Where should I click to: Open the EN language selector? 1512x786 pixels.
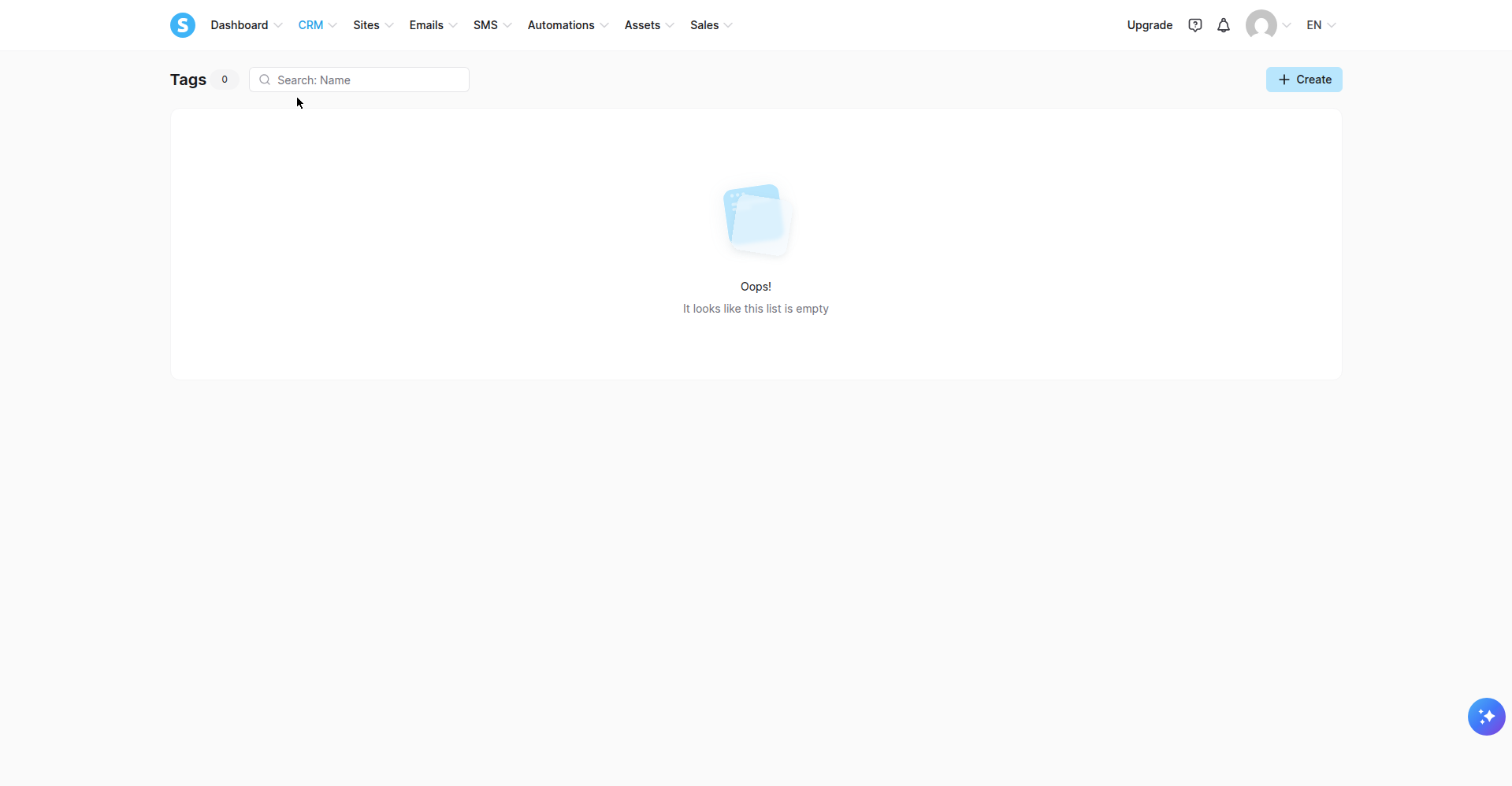(x=1321, y=25)
